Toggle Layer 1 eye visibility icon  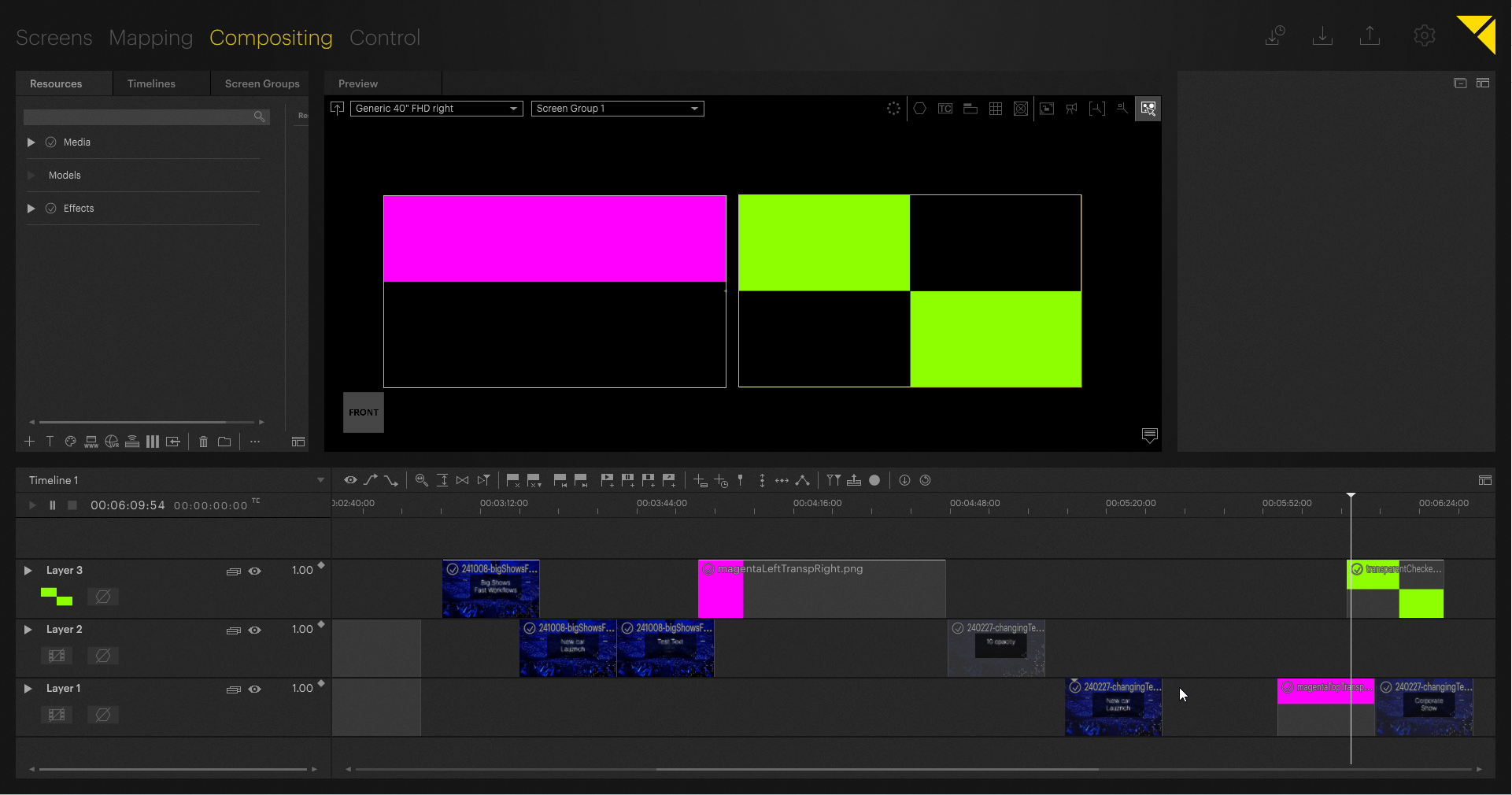click(254, 690)
